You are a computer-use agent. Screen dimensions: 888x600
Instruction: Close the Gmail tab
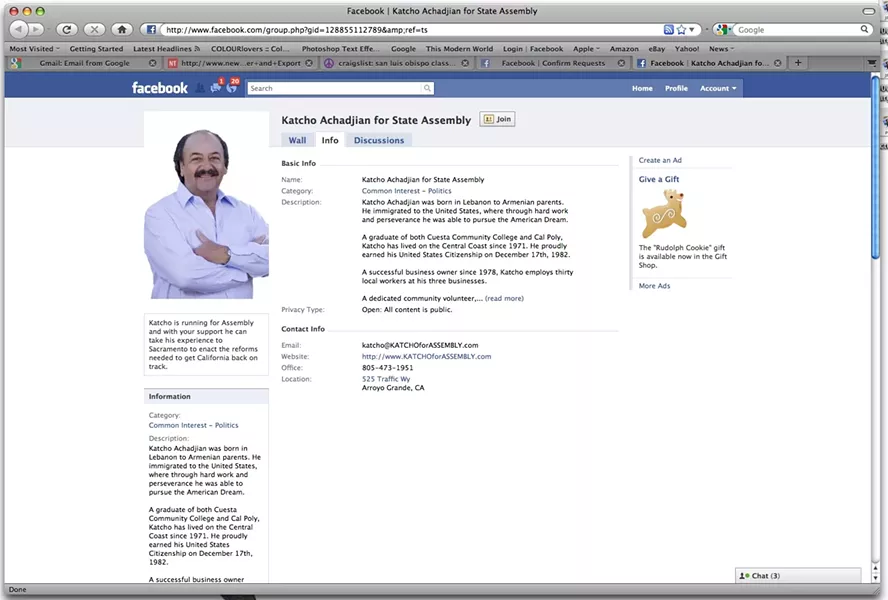(x=152, y=63)
